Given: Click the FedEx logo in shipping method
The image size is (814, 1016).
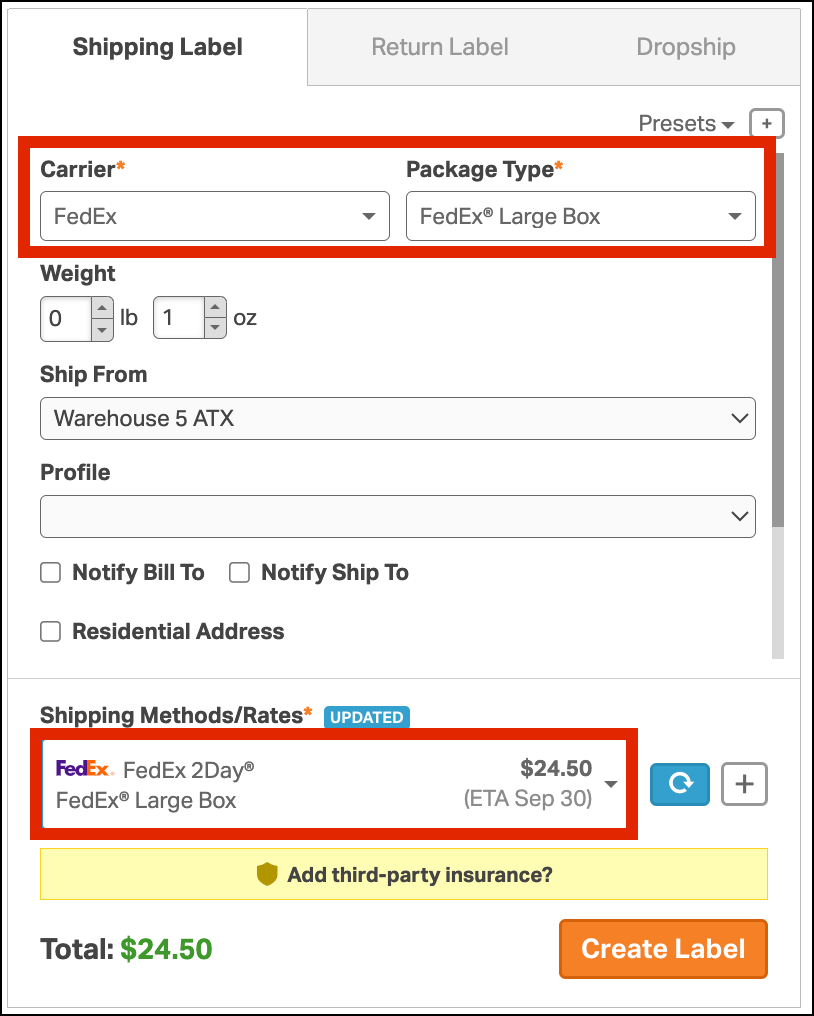Looking at the screenshot, I should tap(83, 768).
